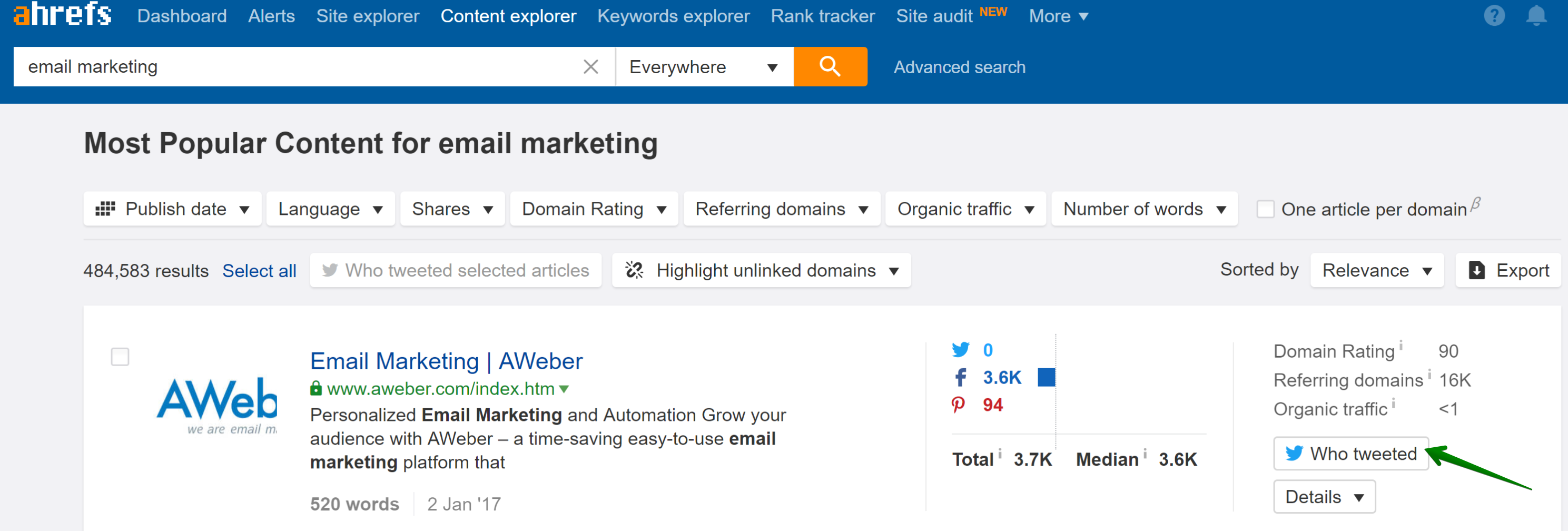Click the unlinked chain icon
Screen dimensions: 1568x531
click(x=634, y=270)
